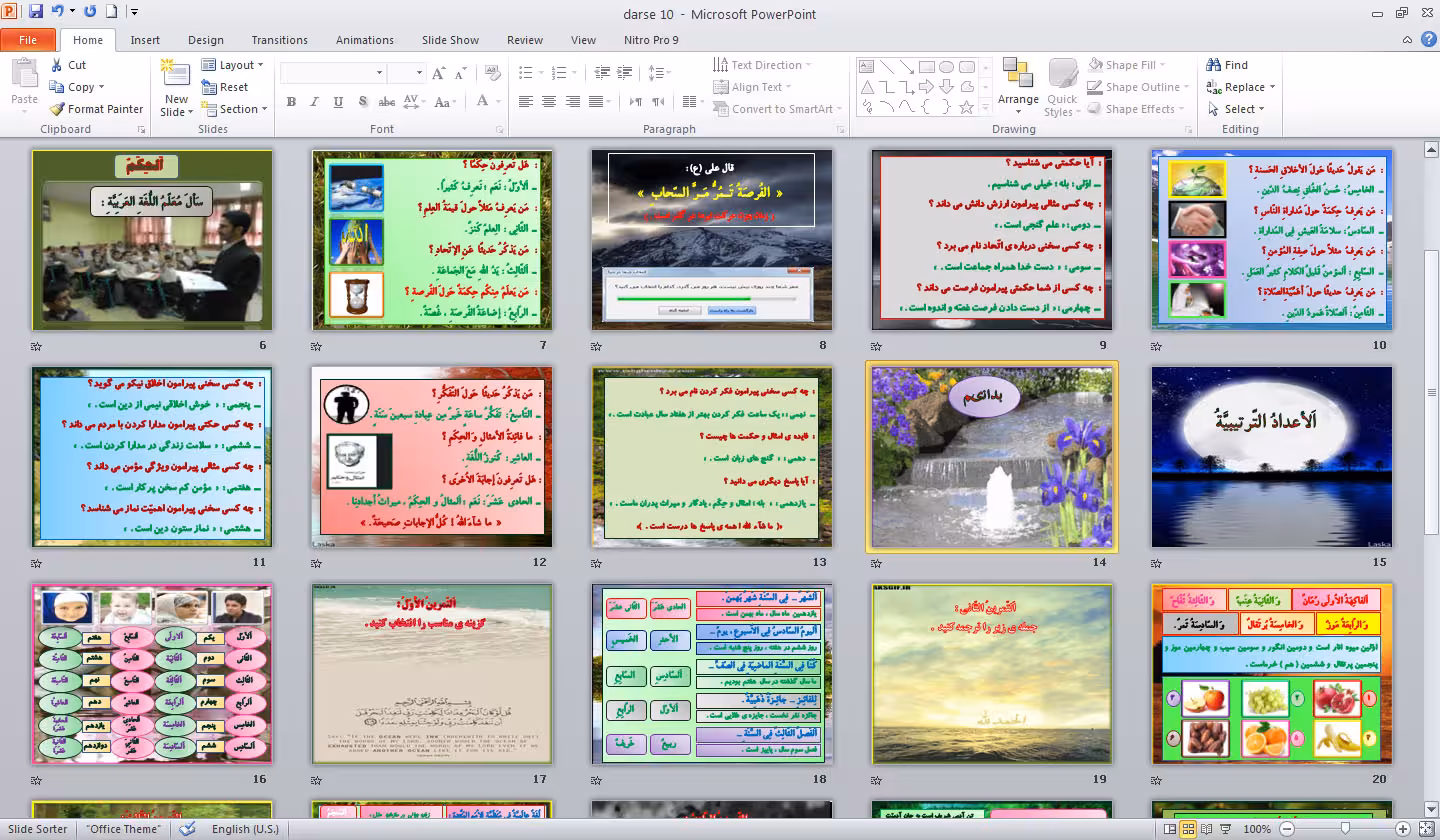Viewport: 1440px width, 840px height.
Task: Click the Font Color A icon
Action: [x=482, y=102]
